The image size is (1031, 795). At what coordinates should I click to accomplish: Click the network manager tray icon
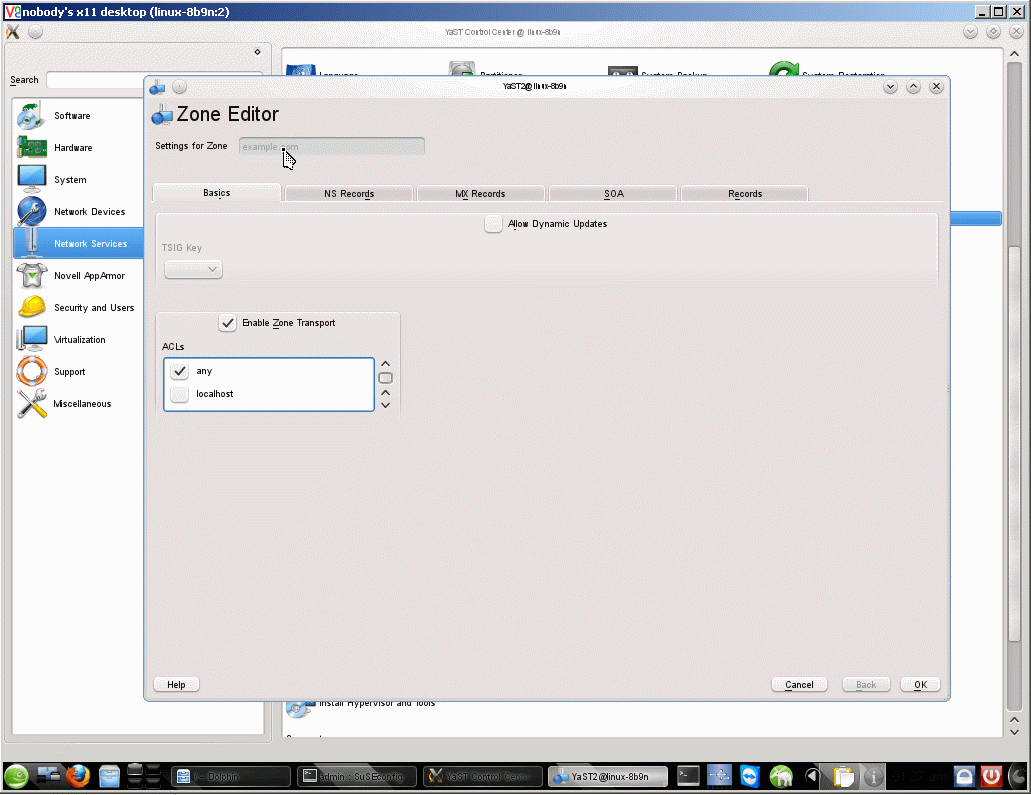[719, 777]
